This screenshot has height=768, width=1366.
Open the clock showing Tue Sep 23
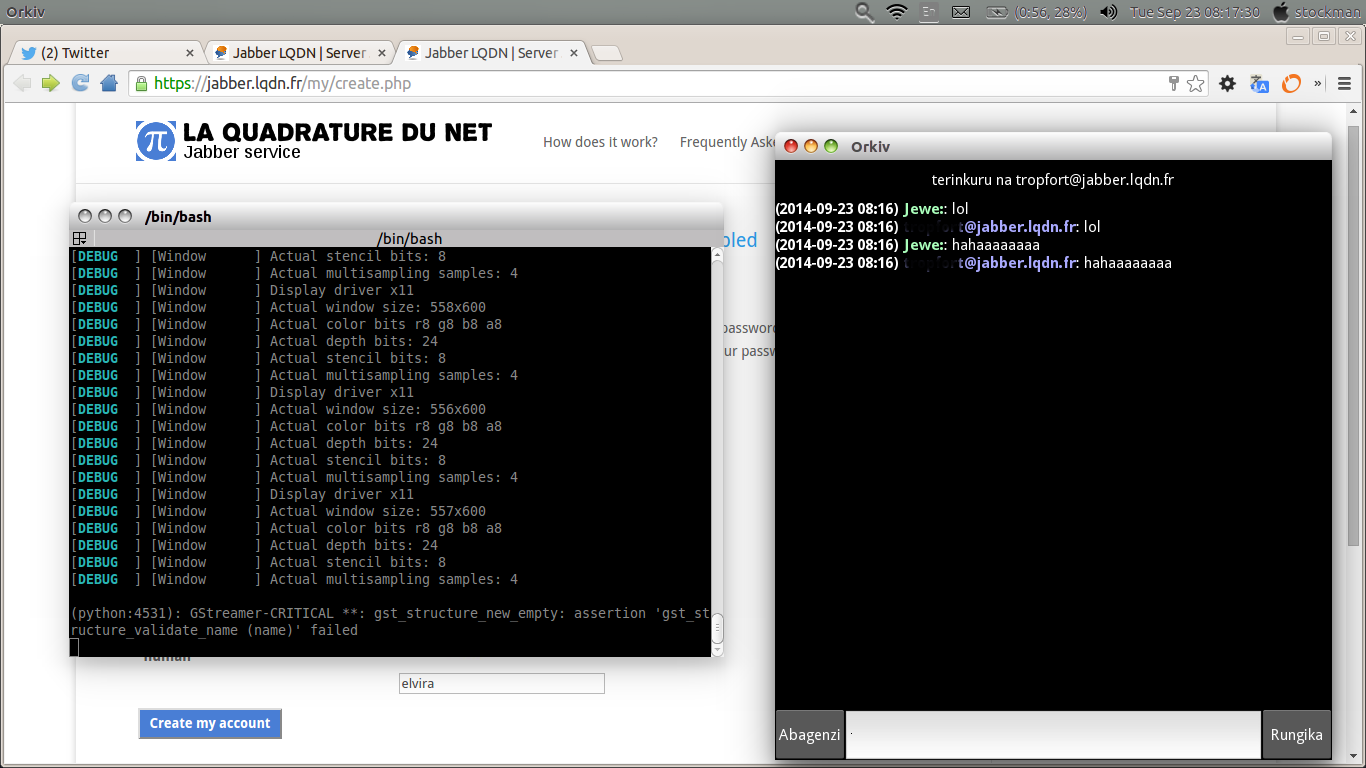pyautogui.click(x=1194, y=12)
